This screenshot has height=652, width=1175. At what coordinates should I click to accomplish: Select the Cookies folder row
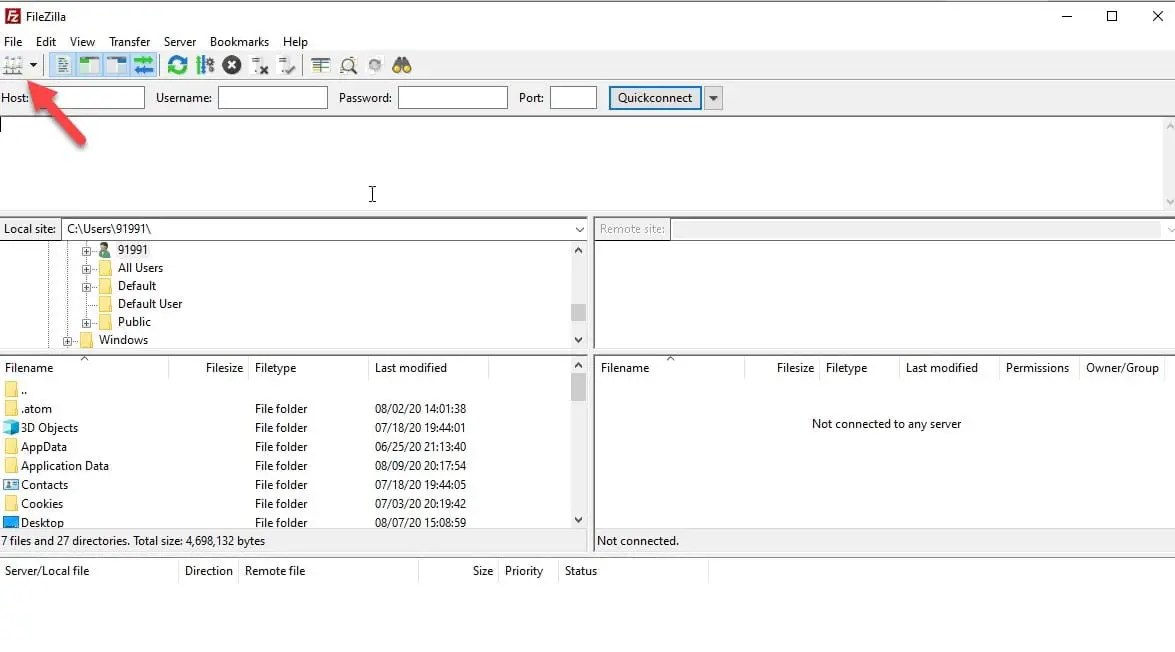tap(285, 504)
